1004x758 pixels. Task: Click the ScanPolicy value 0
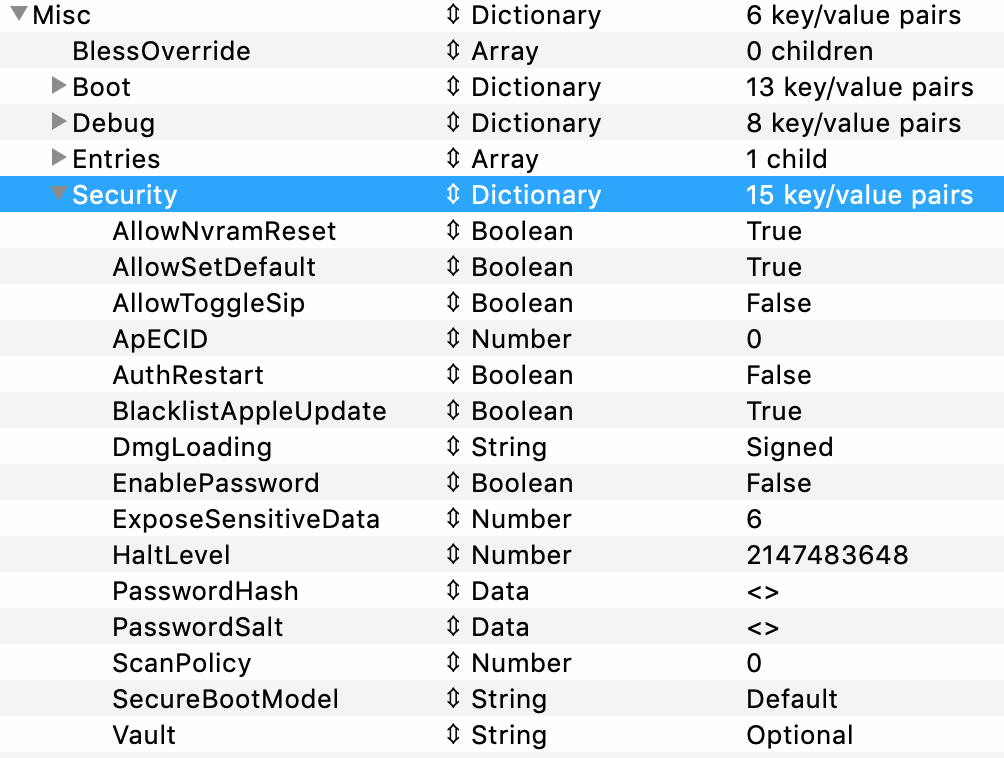pos(754,663)
